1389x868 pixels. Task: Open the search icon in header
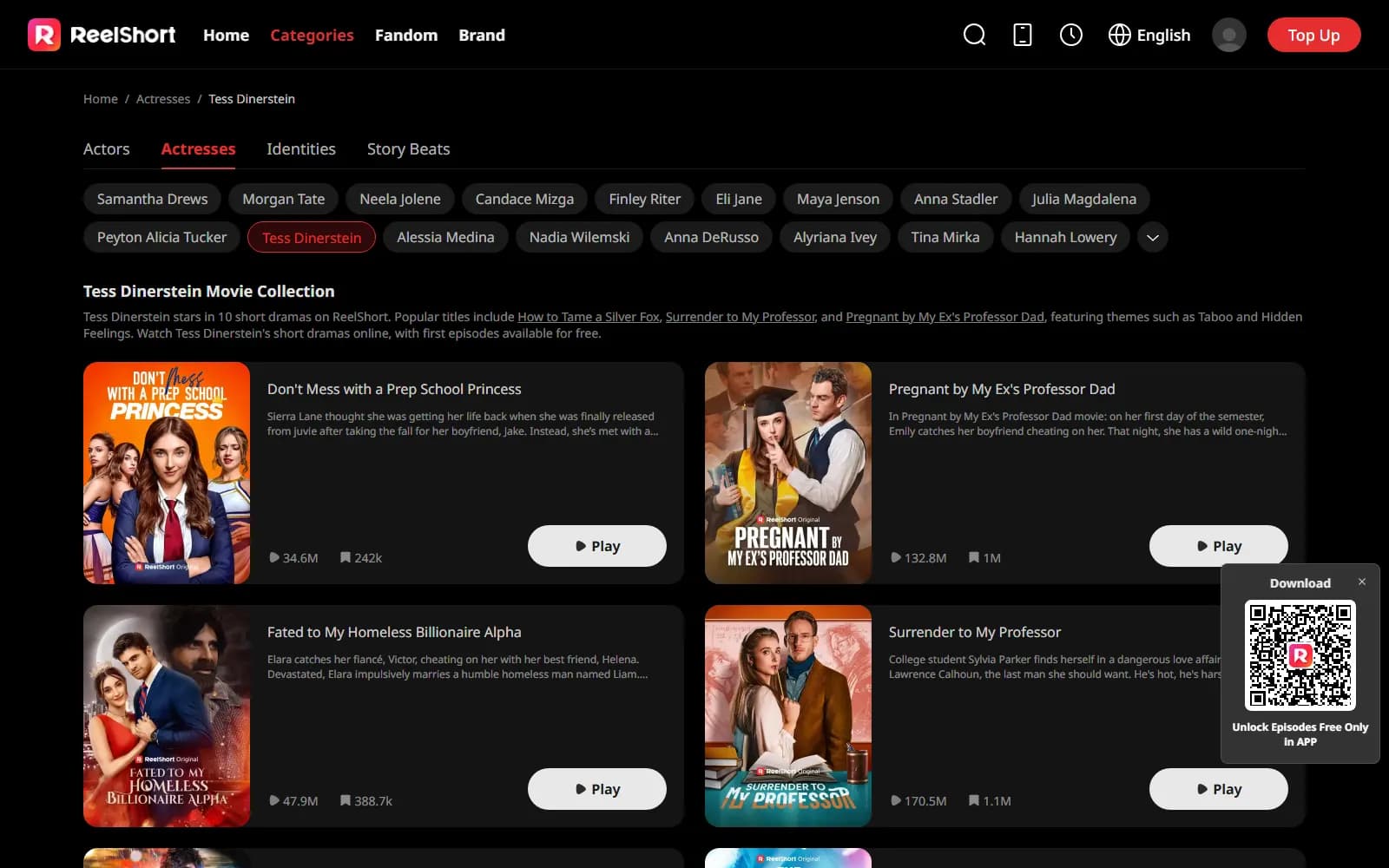tap(974, 35)
